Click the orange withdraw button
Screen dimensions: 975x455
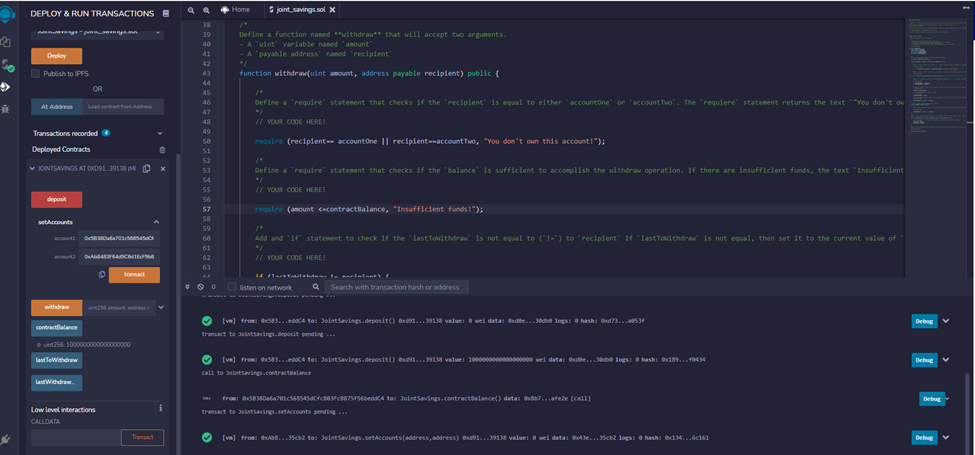point(57,307)
